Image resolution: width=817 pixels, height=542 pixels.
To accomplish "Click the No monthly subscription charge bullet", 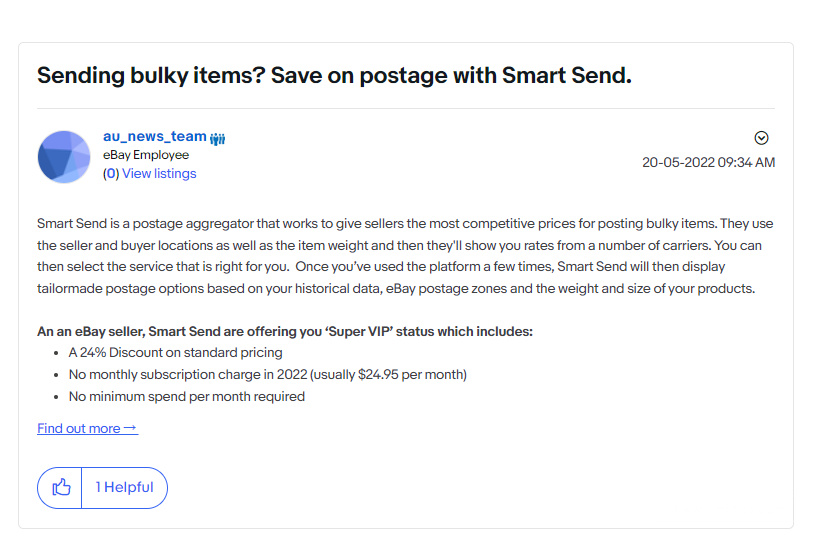I will [267, 375].
